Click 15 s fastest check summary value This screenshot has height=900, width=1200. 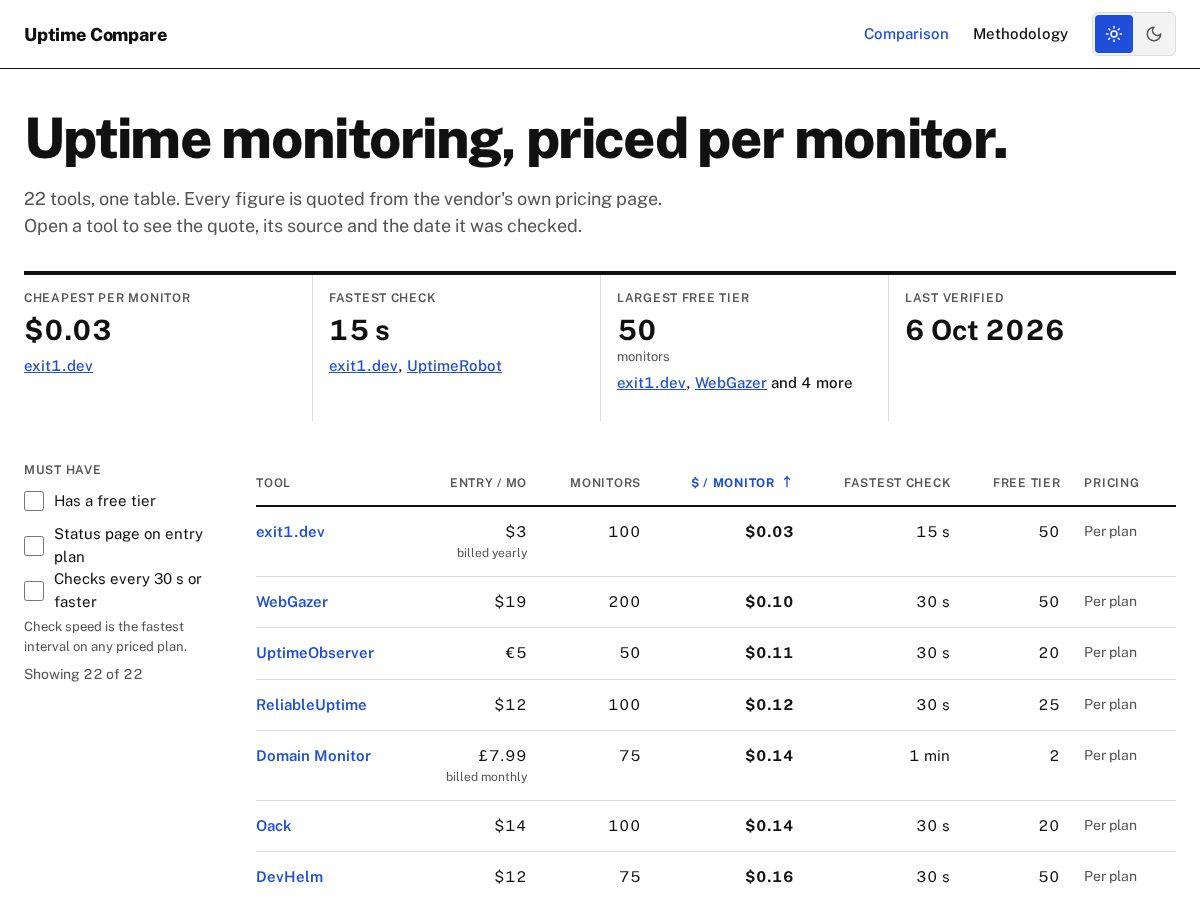click(x=359, y=330)
